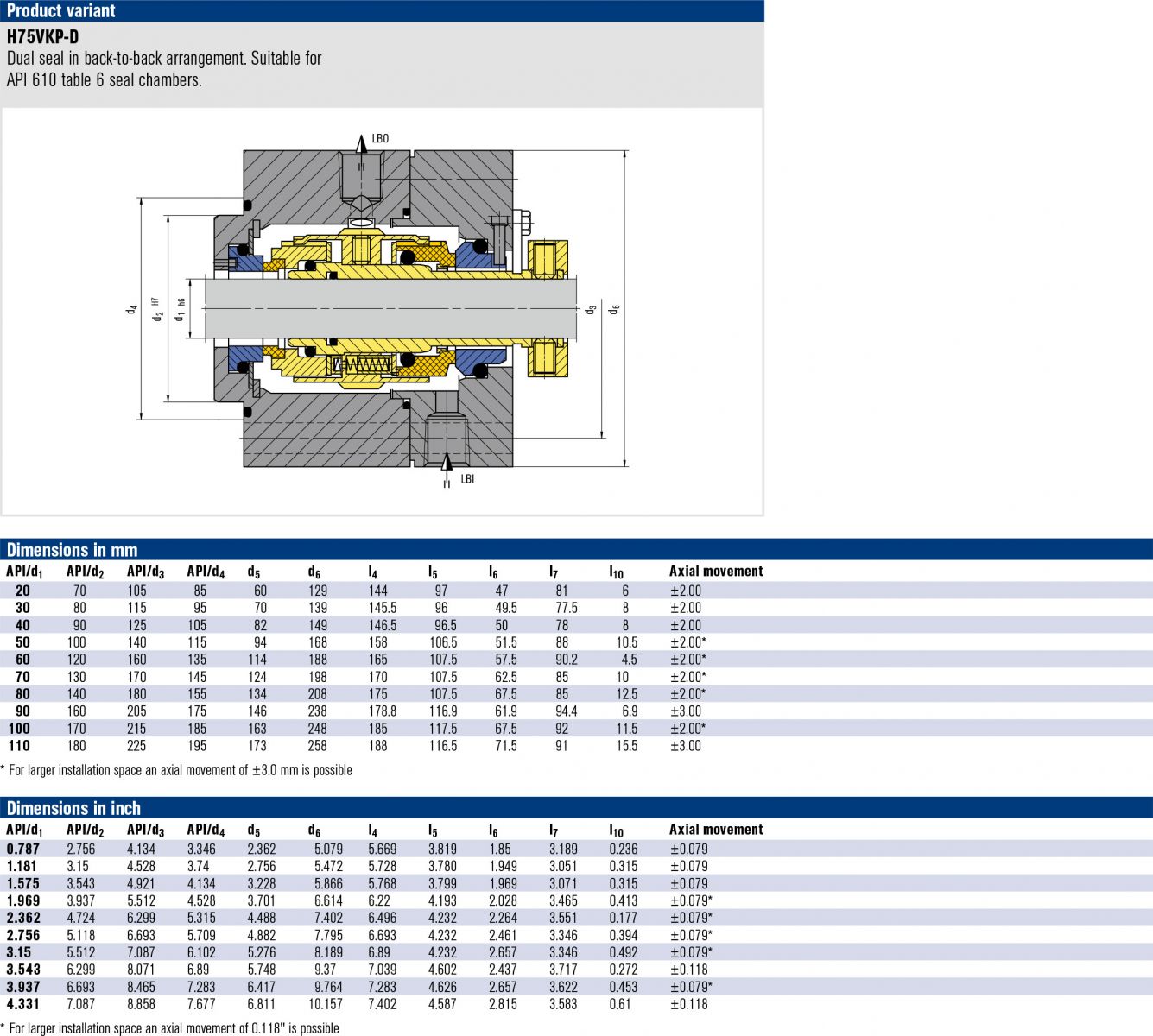Click the value 0.272 in inch table

point(624,970)
